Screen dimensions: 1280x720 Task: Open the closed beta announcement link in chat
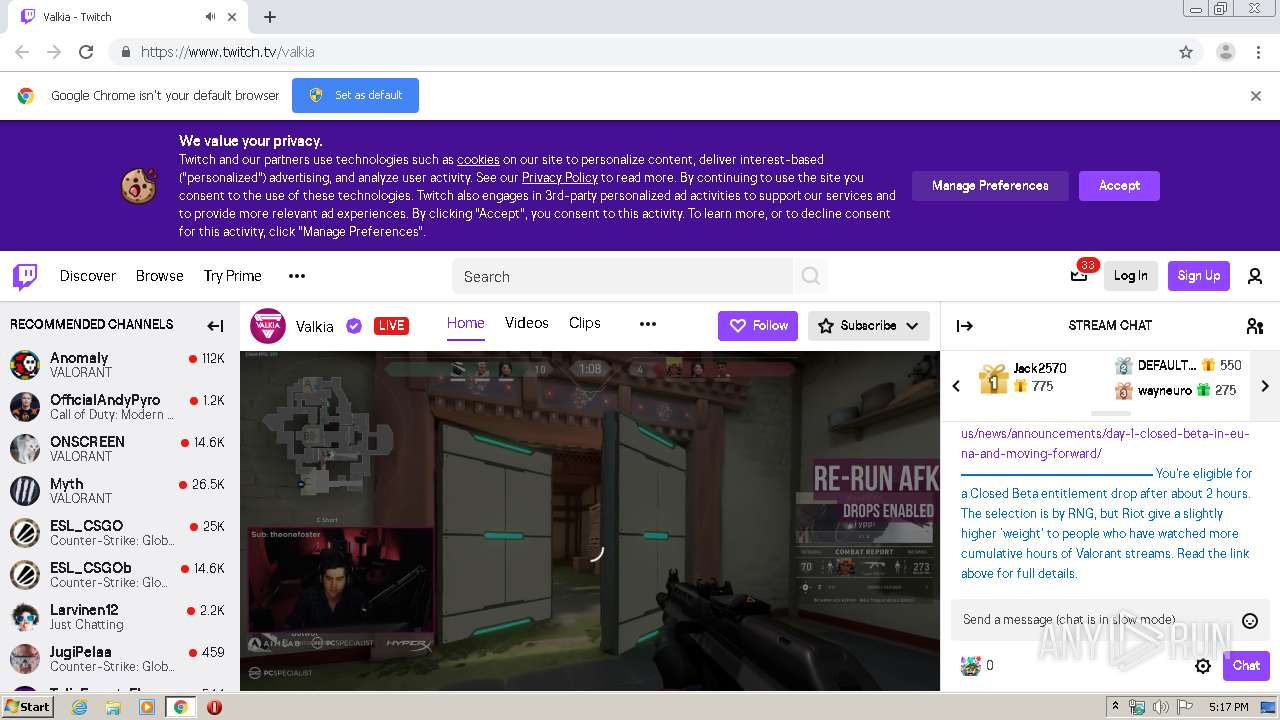[x=1105, y=443]
